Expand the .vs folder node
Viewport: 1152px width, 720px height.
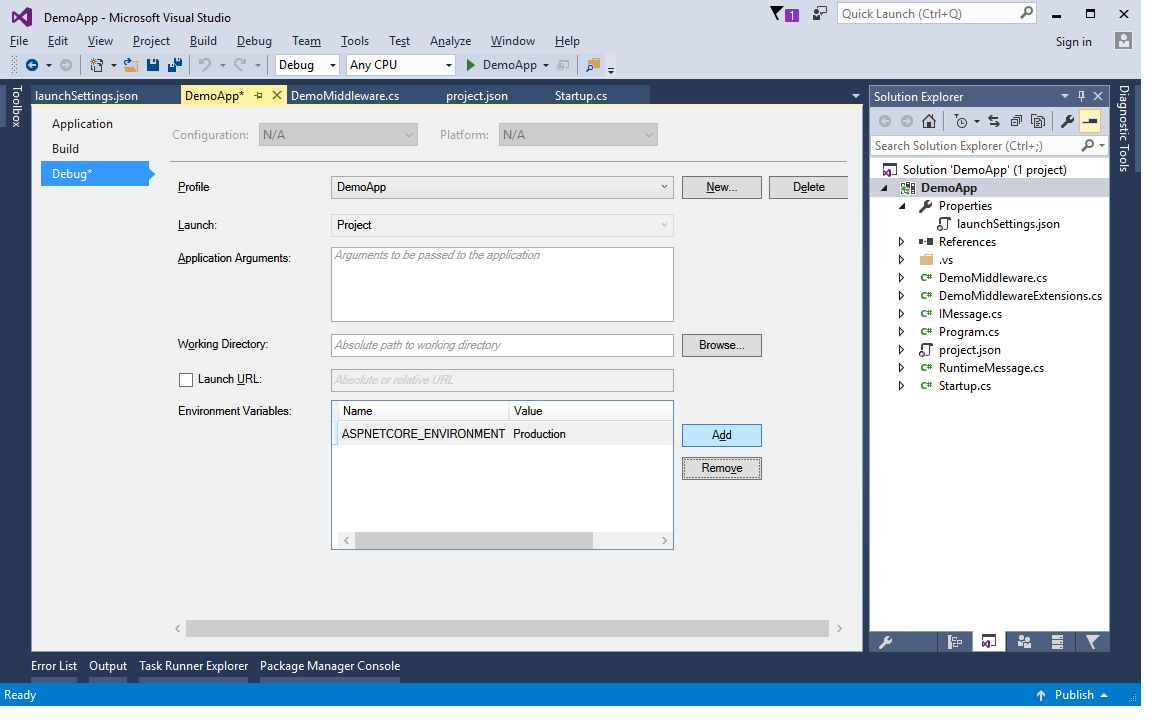(x=901, y=260)
